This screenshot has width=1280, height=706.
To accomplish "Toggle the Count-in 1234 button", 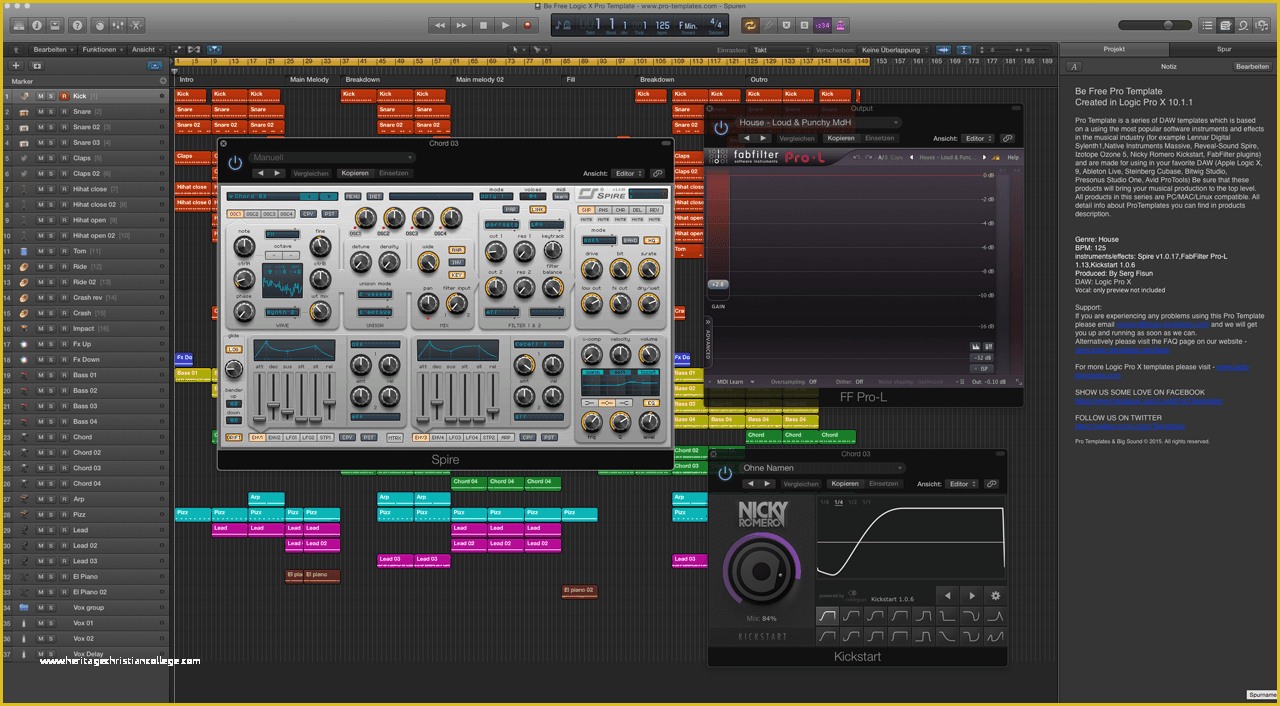I will [822, 25].
